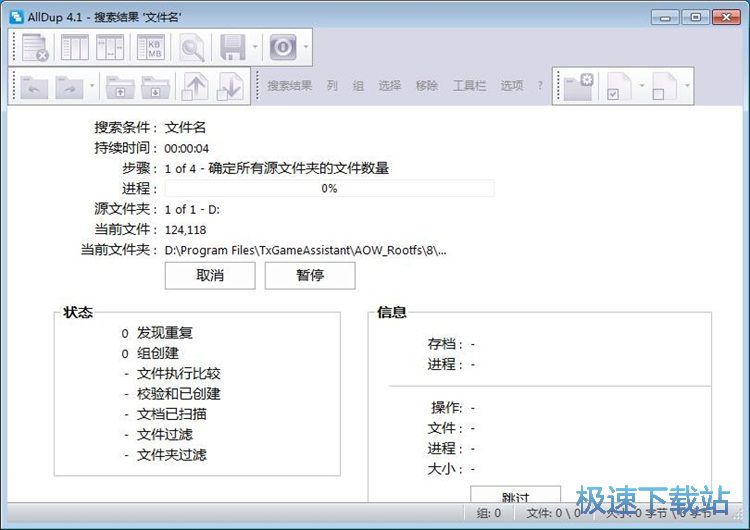The height and width of the screenshot is (530, 750).
Task: Click the collapse groups folder-up icon
Action: [120, 87]
